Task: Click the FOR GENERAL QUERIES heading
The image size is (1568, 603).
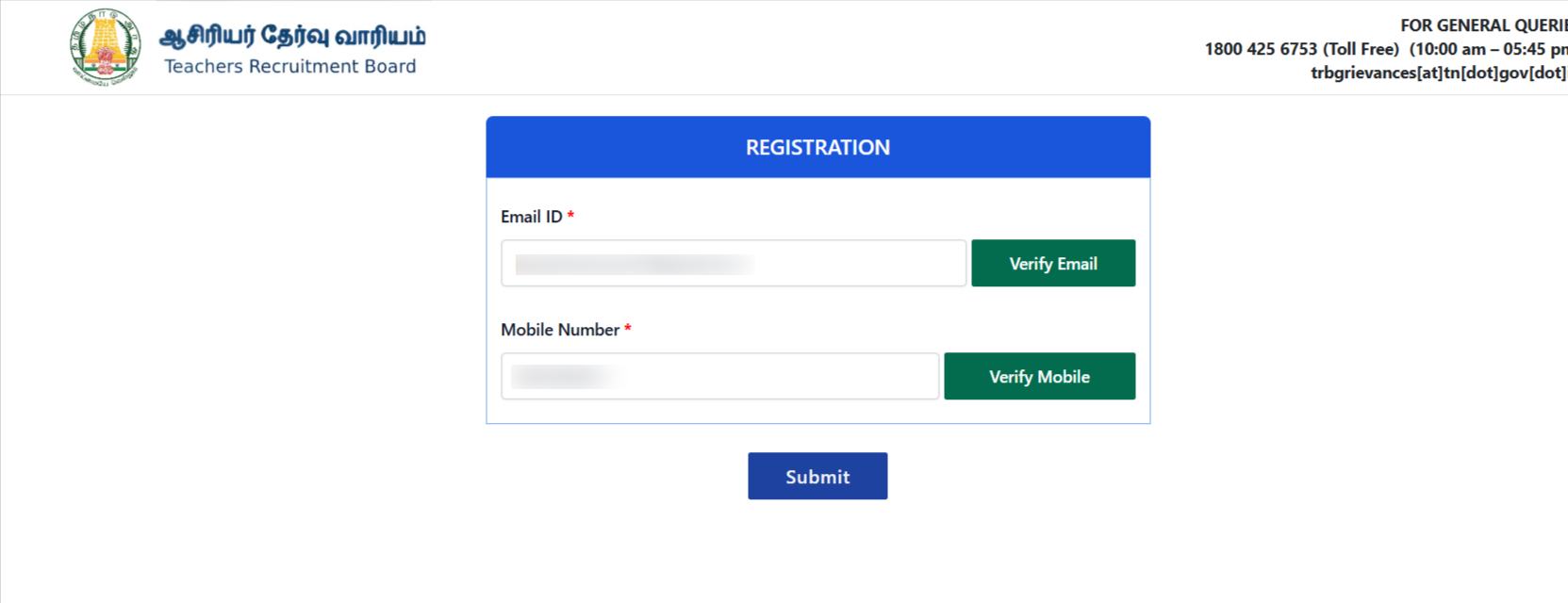Action: (x=1483, y=25)
